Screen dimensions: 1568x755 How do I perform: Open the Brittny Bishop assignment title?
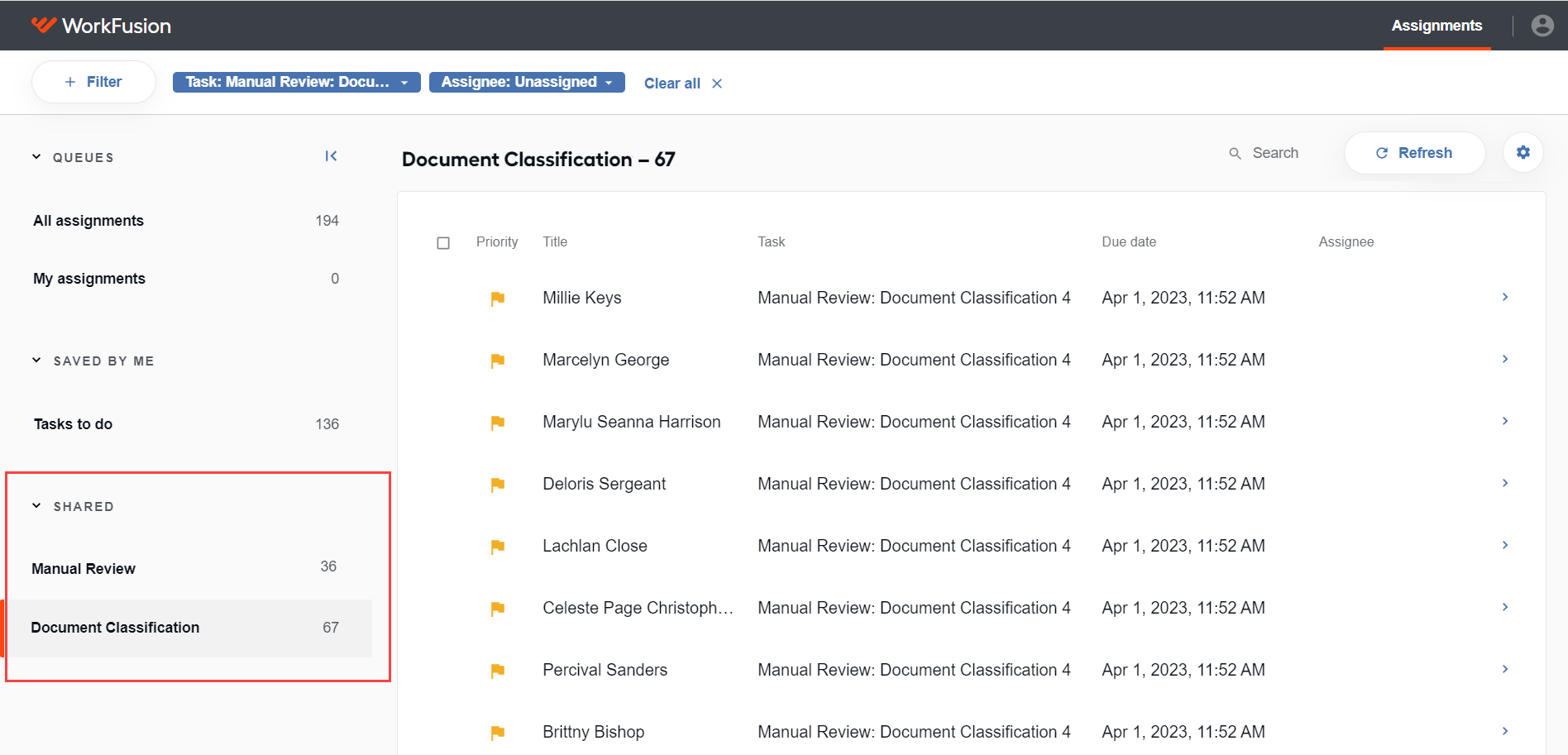click(594, 732)
